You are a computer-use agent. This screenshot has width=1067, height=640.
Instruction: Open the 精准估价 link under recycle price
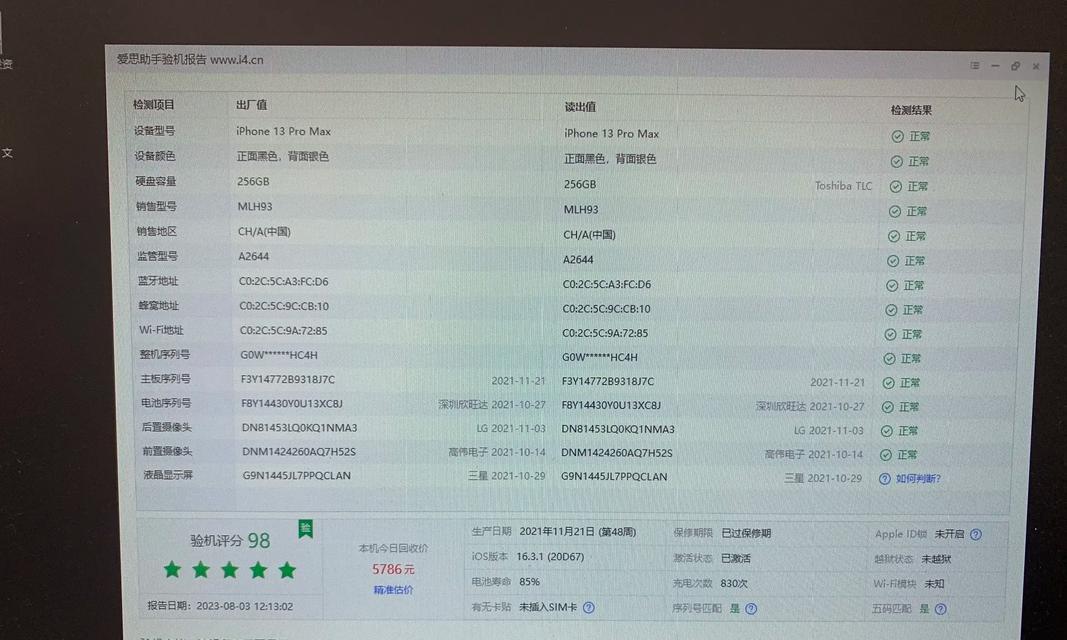click(393, 590)
